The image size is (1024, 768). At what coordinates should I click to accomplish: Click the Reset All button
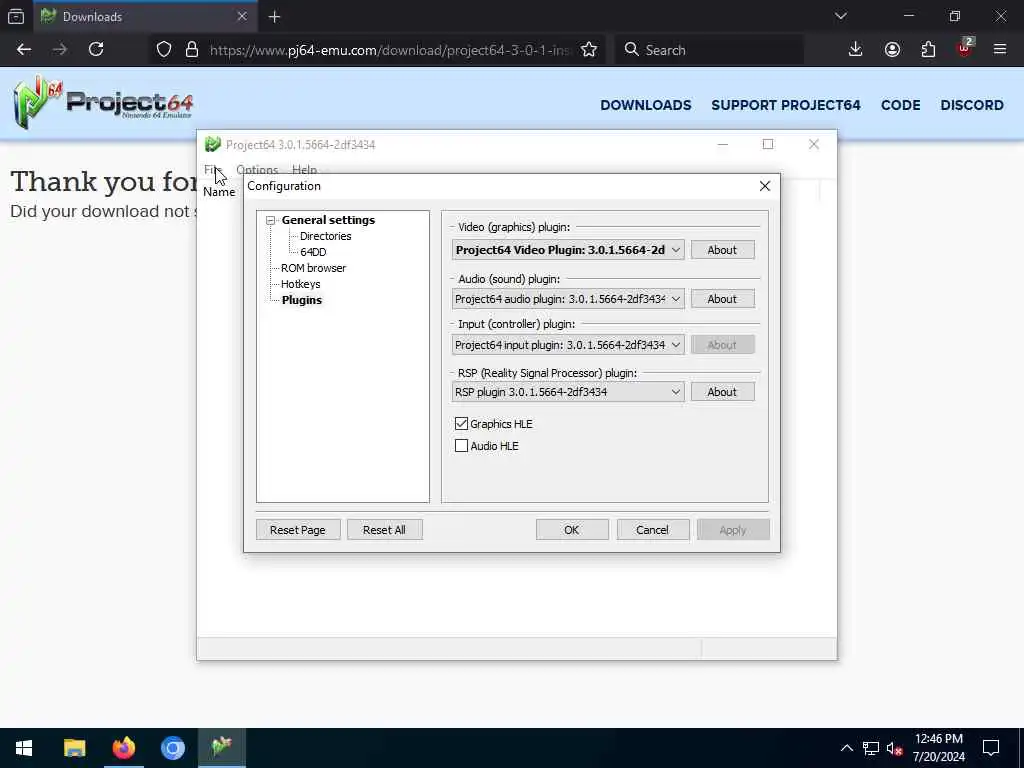(x=385, y=530)
